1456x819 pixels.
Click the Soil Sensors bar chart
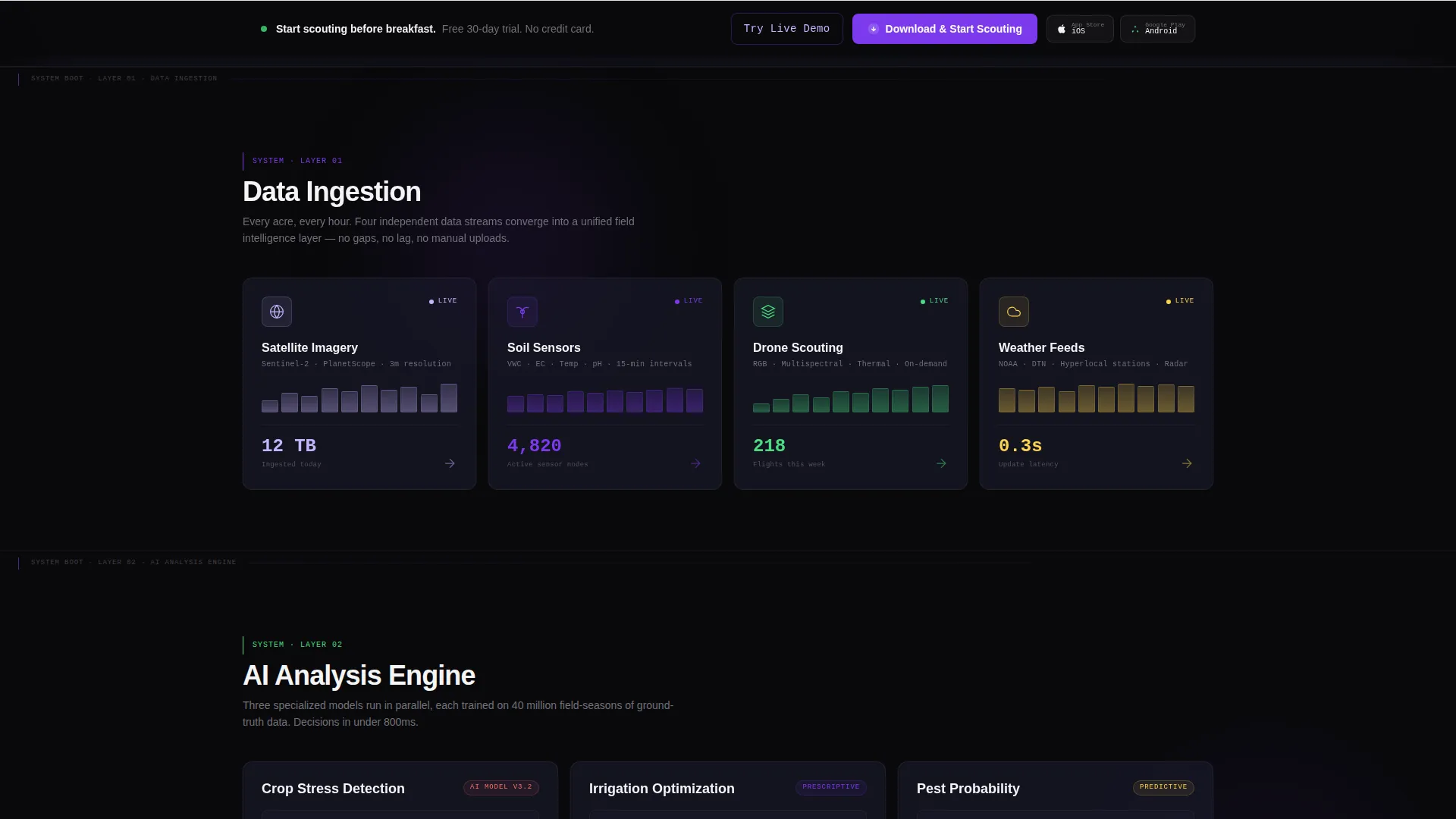605,399
